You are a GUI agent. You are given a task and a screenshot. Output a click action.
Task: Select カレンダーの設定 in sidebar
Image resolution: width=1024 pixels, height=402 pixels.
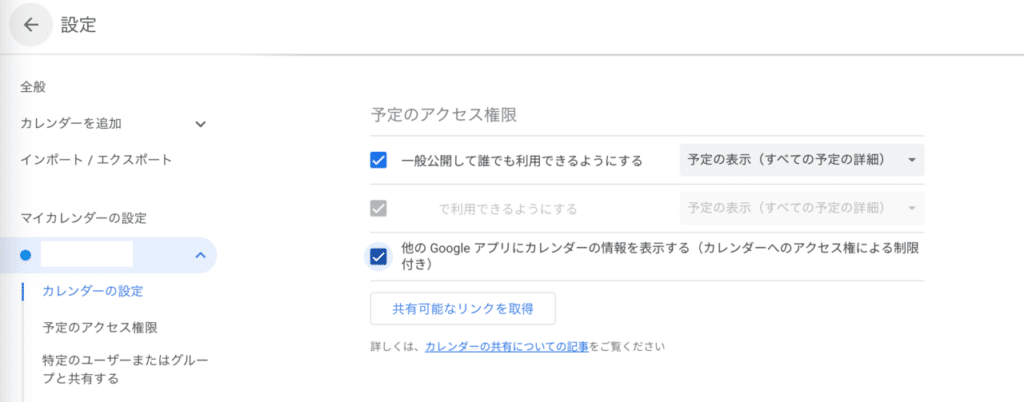92,291
